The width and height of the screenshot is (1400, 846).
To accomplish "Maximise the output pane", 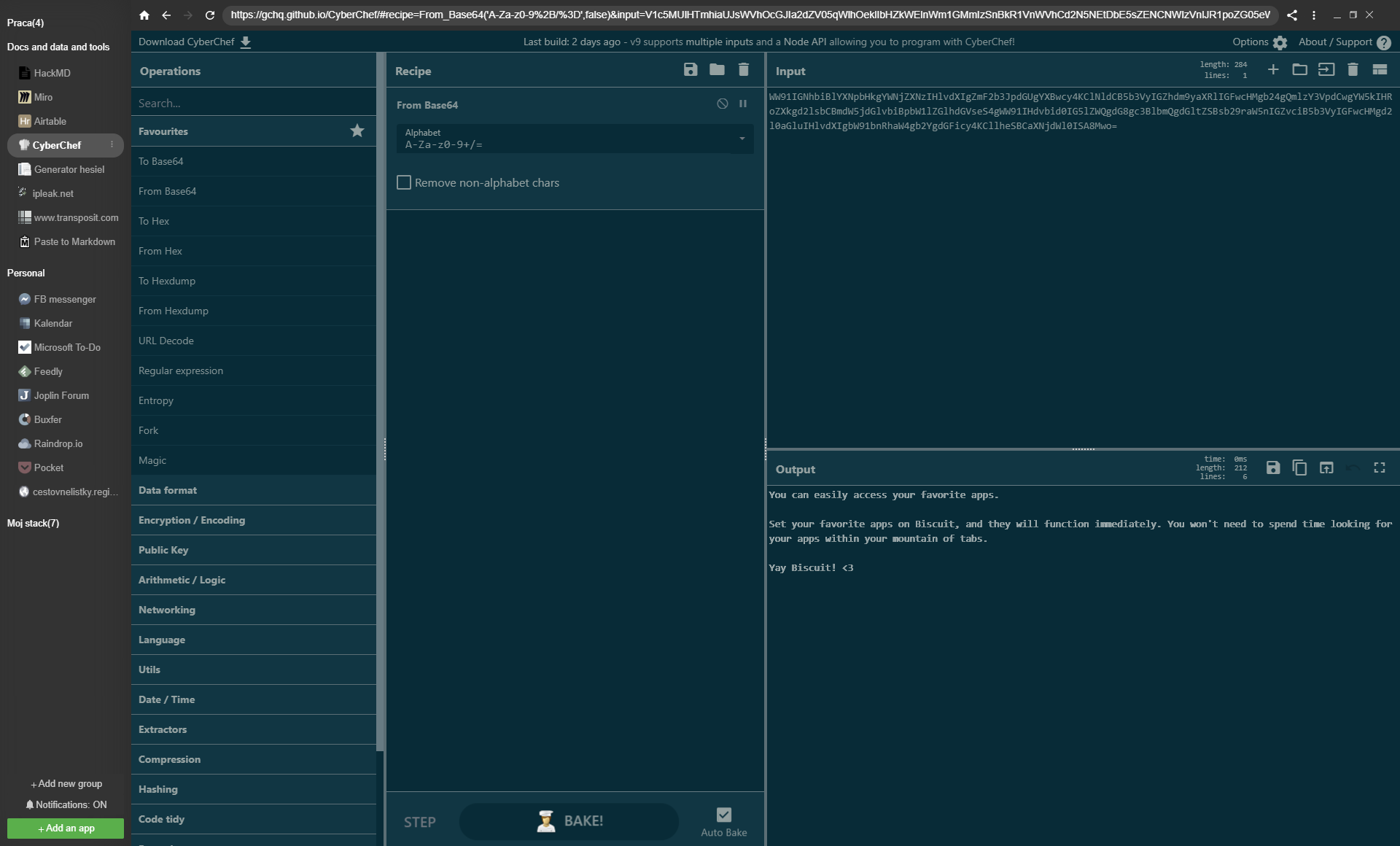I will pyautogui.click(x=1379, y=468).
